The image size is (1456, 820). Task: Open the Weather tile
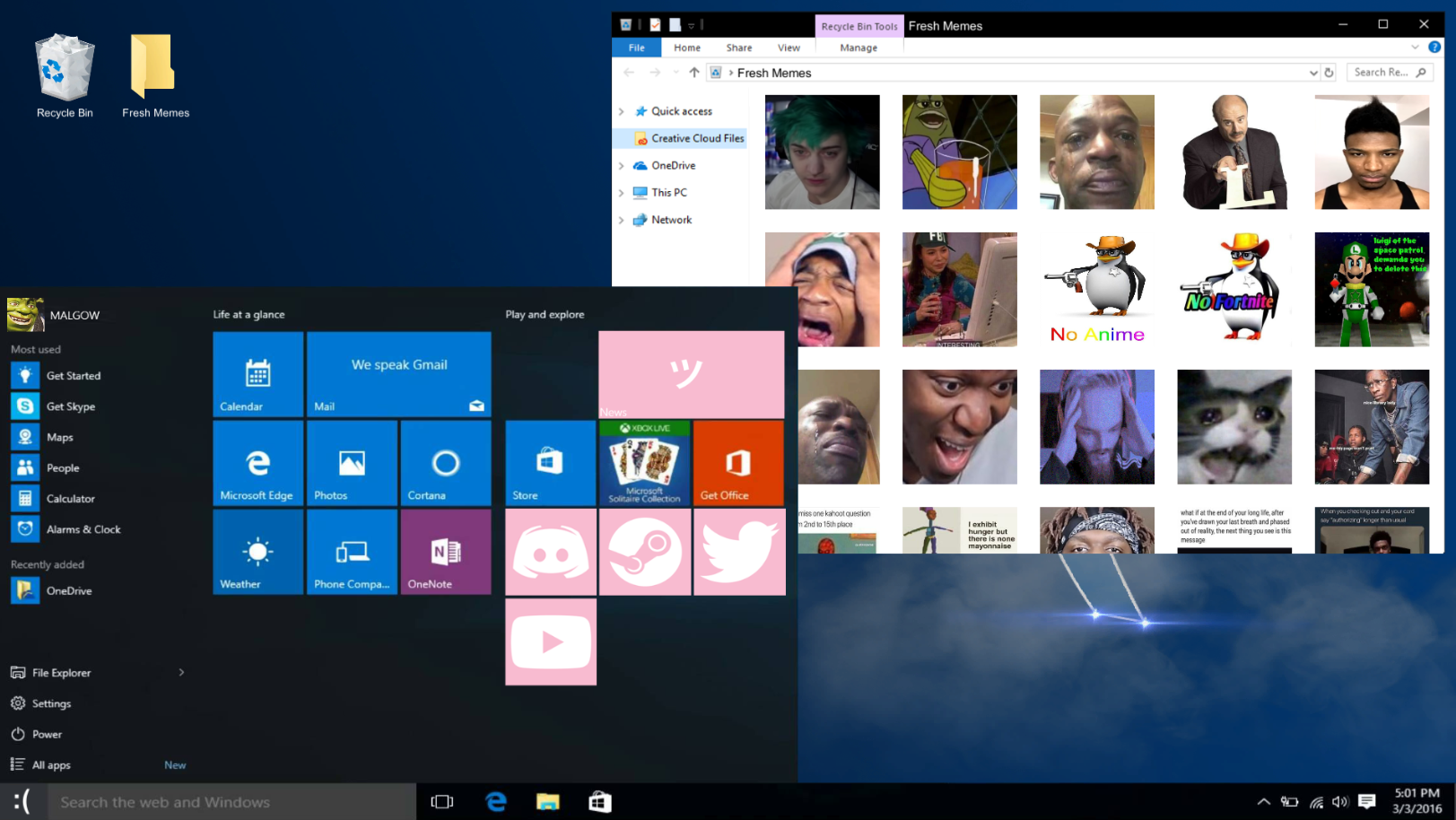tap(257, 552)
